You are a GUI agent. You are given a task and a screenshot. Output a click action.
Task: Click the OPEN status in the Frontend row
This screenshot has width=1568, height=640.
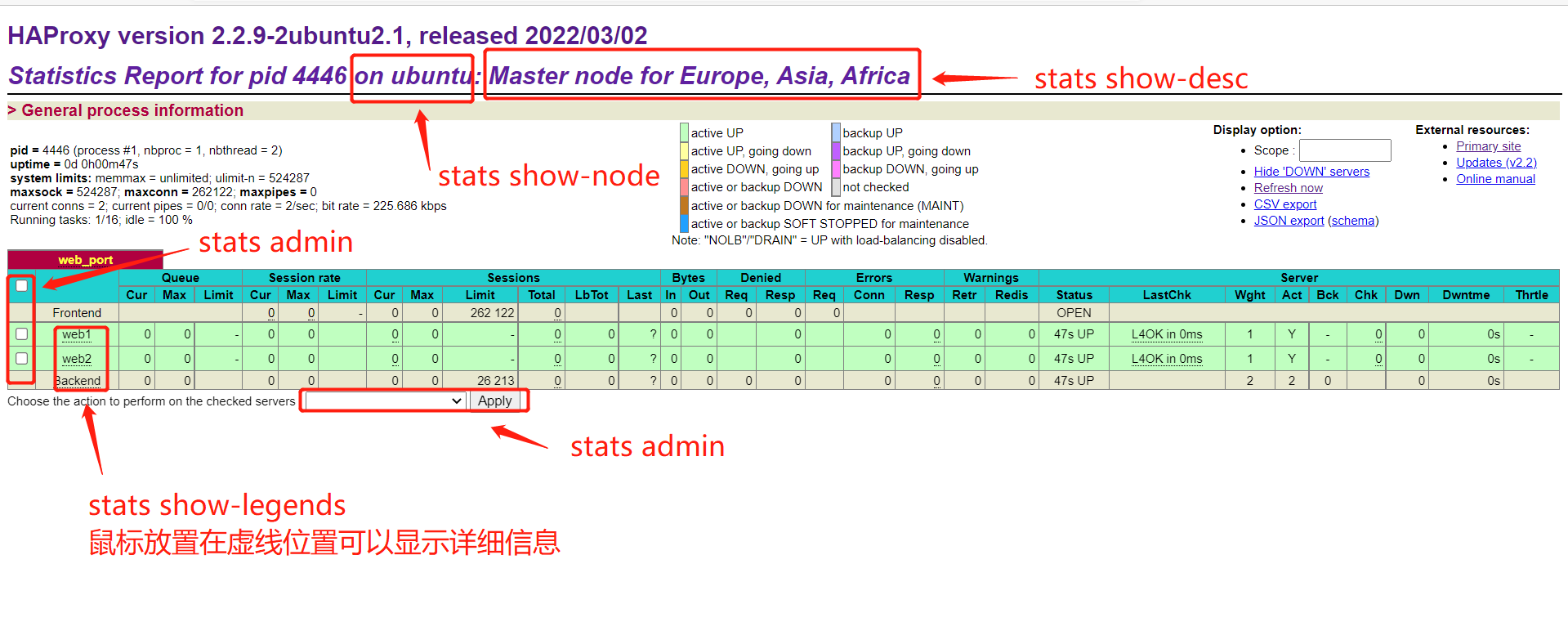[1074, 313]
